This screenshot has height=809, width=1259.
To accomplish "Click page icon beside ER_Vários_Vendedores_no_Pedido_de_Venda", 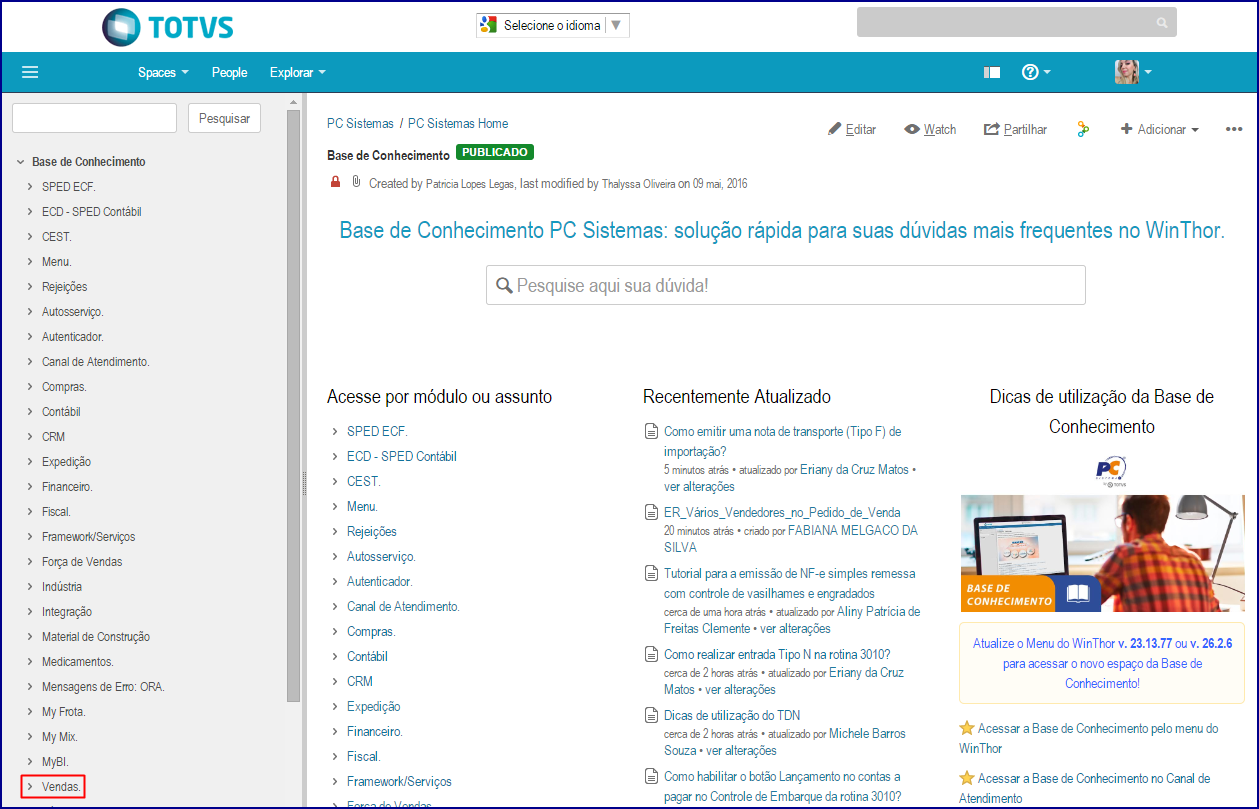I will click(x=651, y=513).
